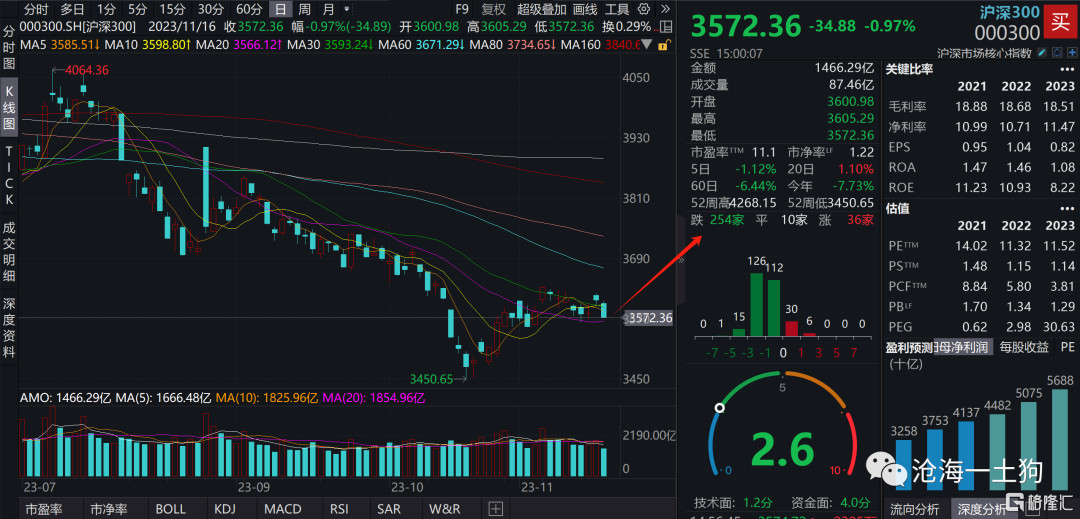1080x519 pixels.
Task: Switch to the RSI indicator tab
Action: [339, 509]
